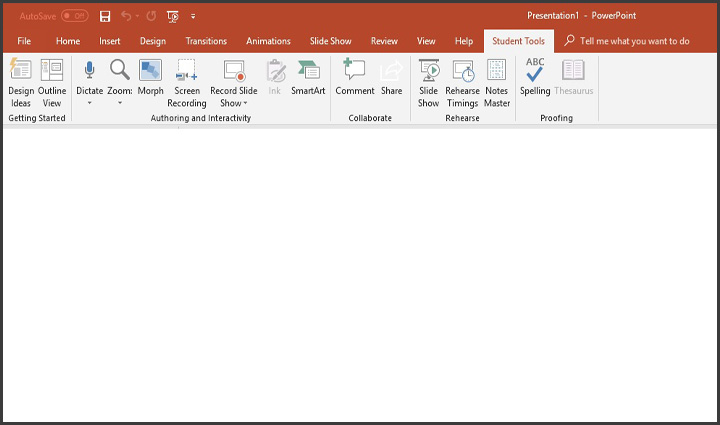Click the Undo arrow
This screenshot has height=425, width=720.
[x=126, y=16]
